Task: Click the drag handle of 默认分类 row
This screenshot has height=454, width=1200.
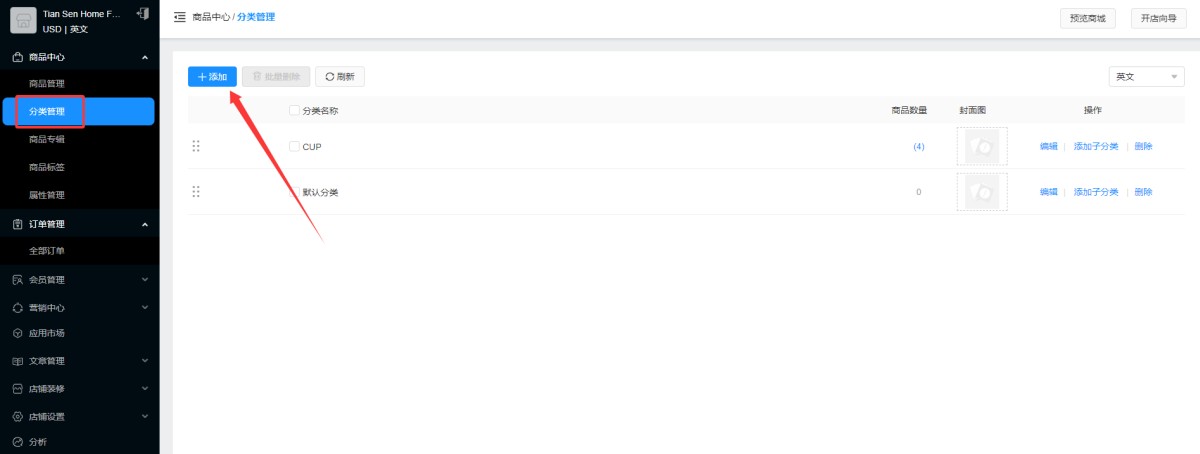Action: click(196, 191)
